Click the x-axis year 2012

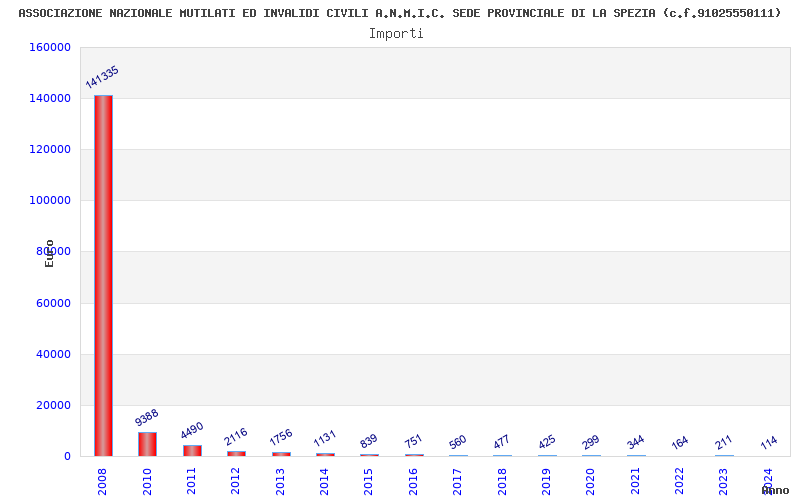point(236,482)
